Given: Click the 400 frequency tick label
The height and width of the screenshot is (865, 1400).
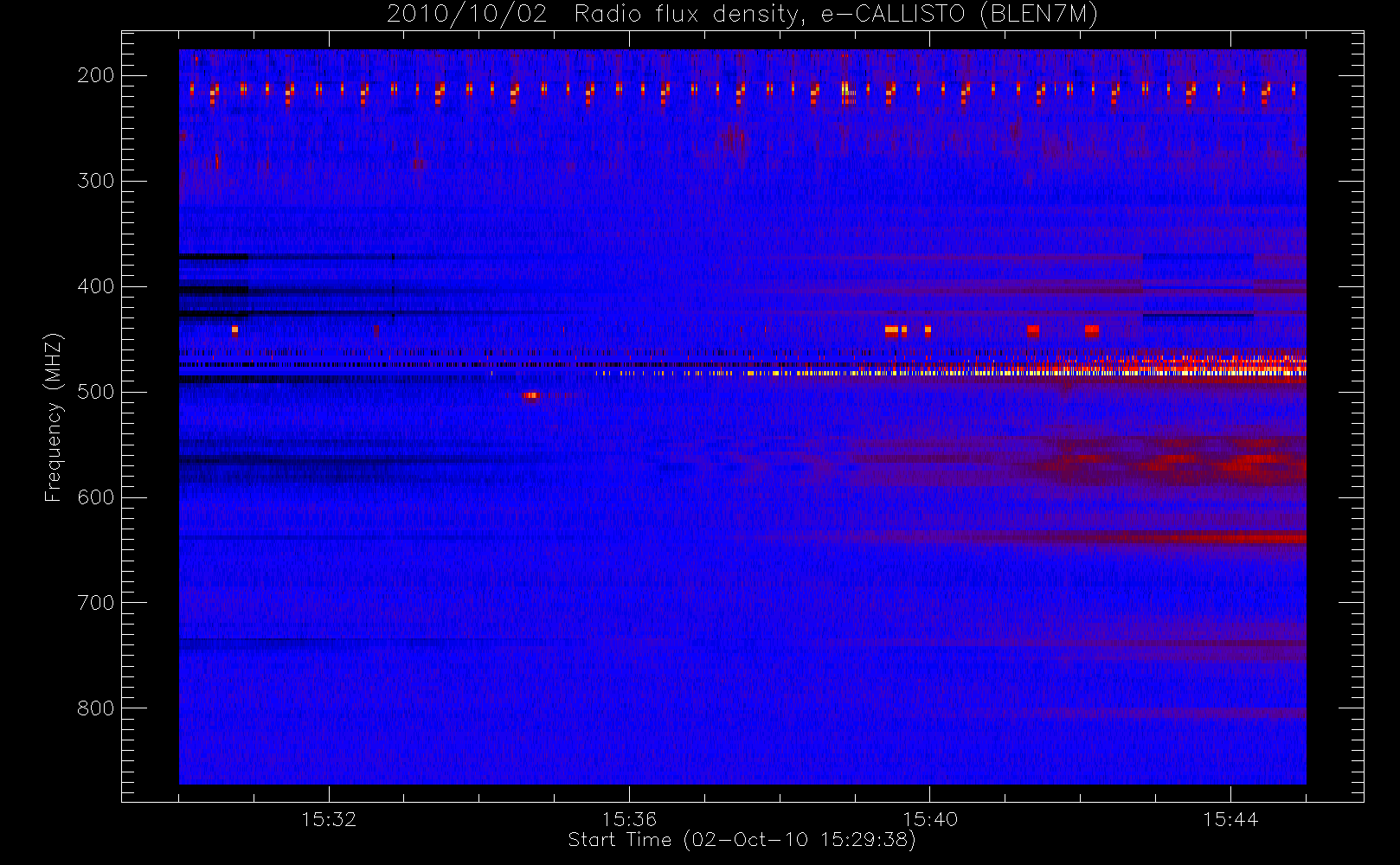Looking at the screenshot, I should click(x=95, y=286).
